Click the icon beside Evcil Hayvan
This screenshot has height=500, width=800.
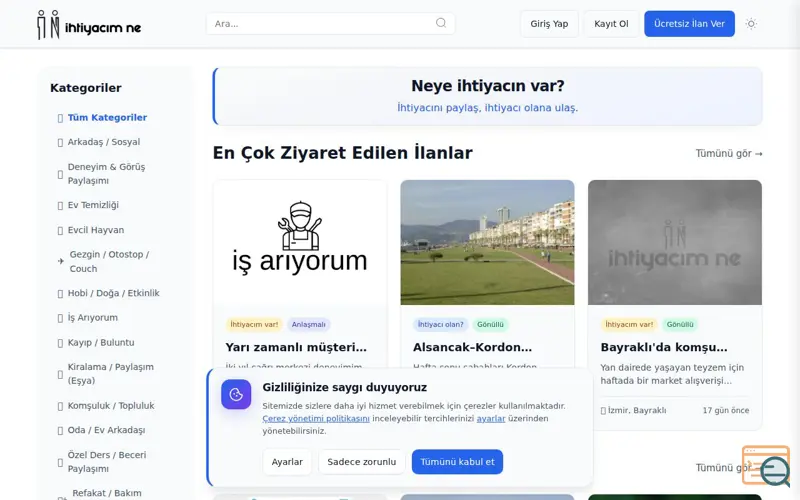tap(60, 231)
